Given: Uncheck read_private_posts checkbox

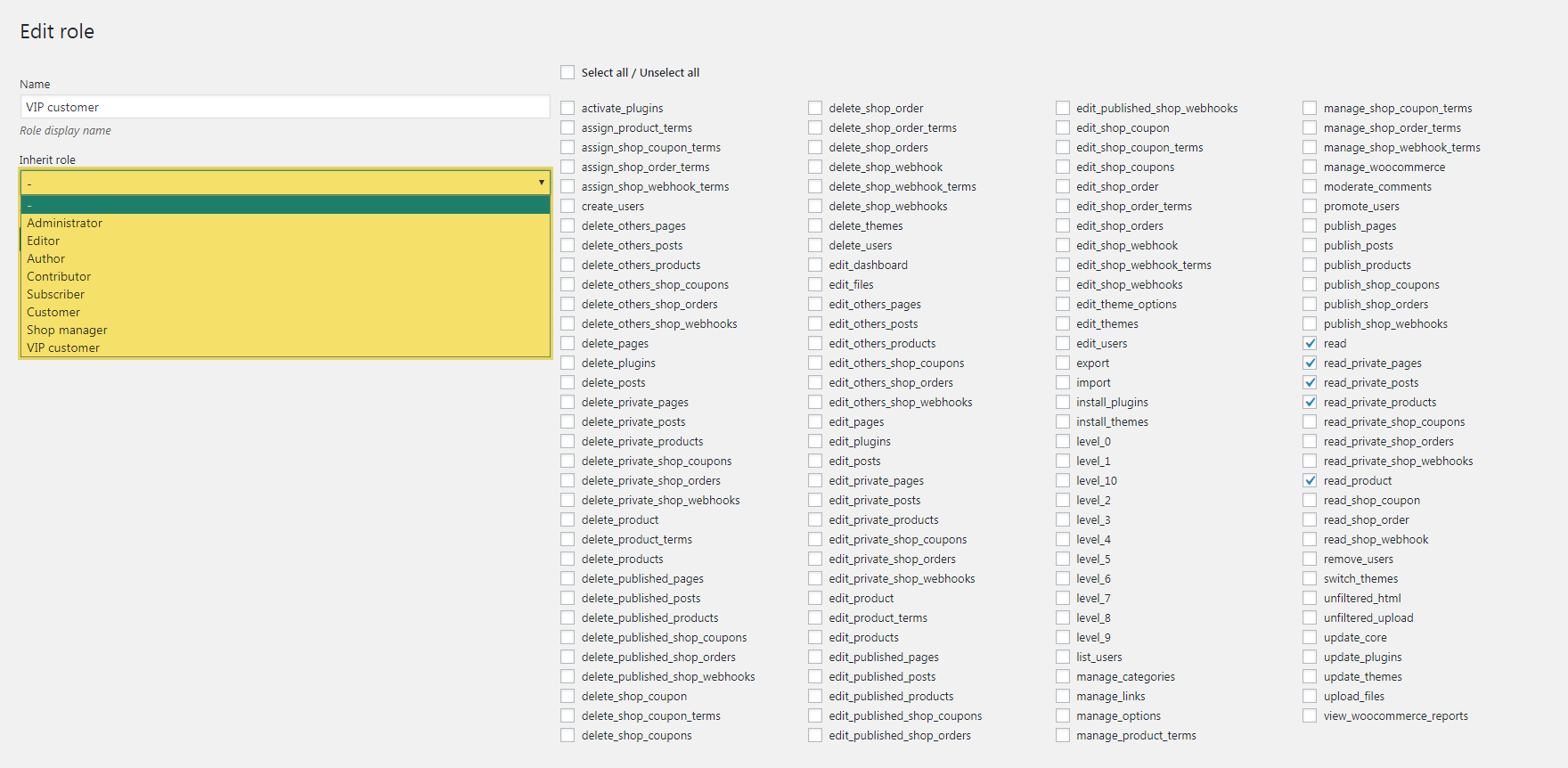Looking at the screenshot, I should tap(1310, 382).
